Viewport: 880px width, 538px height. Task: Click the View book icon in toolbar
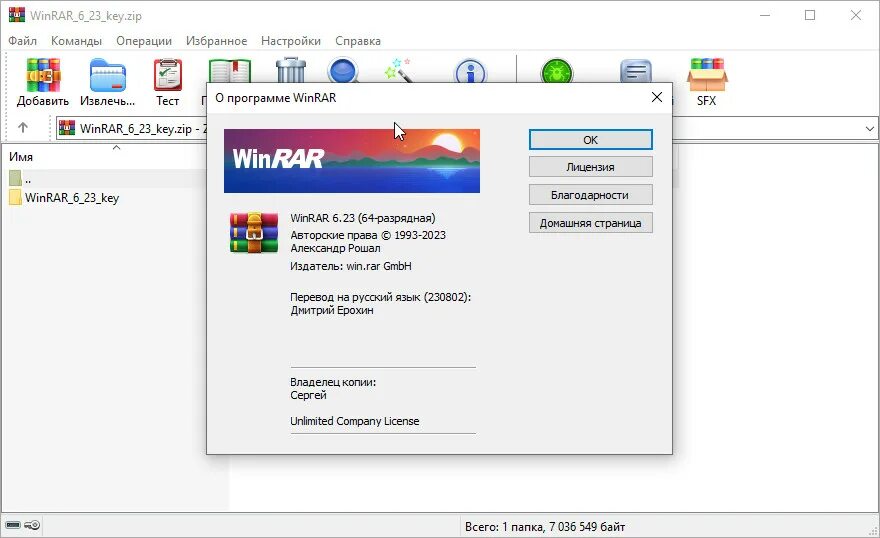coord(229,71)
